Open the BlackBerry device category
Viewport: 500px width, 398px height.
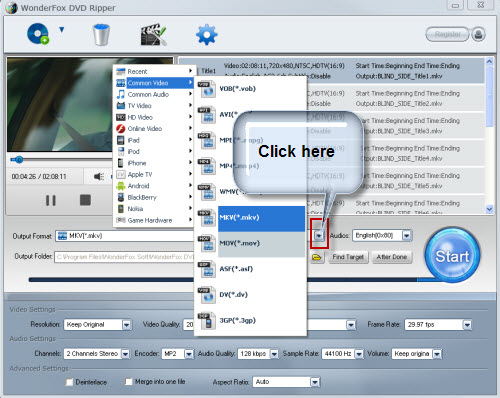[x=154, y=197]
